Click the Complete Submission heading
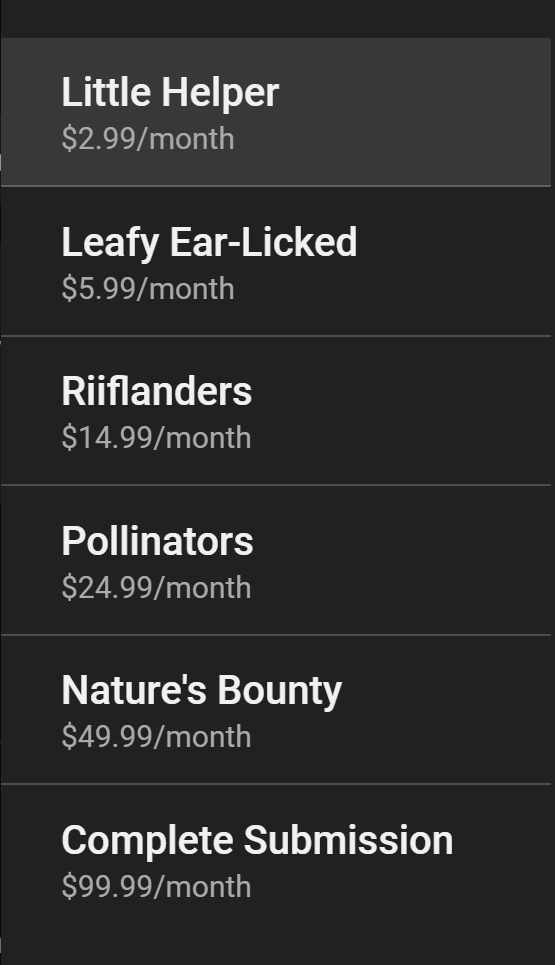 pyautogui.click(x=257, y=841)
